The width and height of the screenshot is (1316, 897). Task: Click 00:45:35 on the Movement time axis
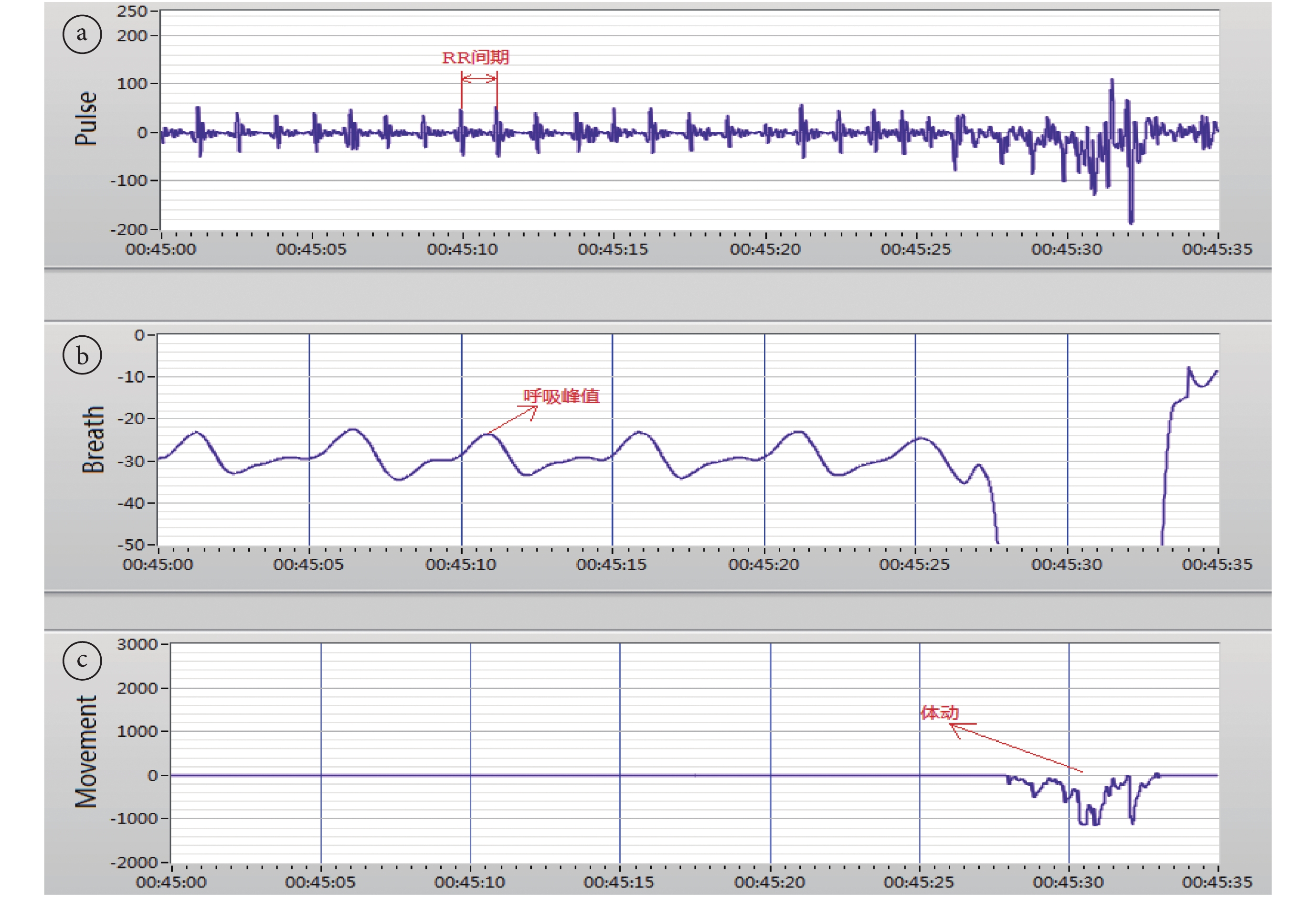point(1218,882)
